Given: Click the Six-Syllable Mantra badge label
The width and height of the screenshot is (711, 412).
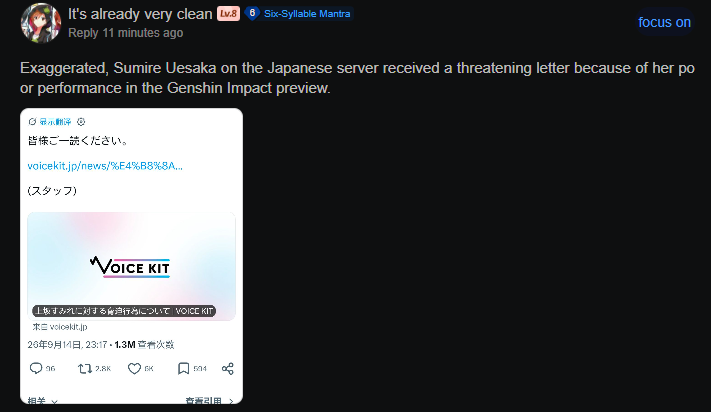Looking at the screenshot, I should coord(307,14).
